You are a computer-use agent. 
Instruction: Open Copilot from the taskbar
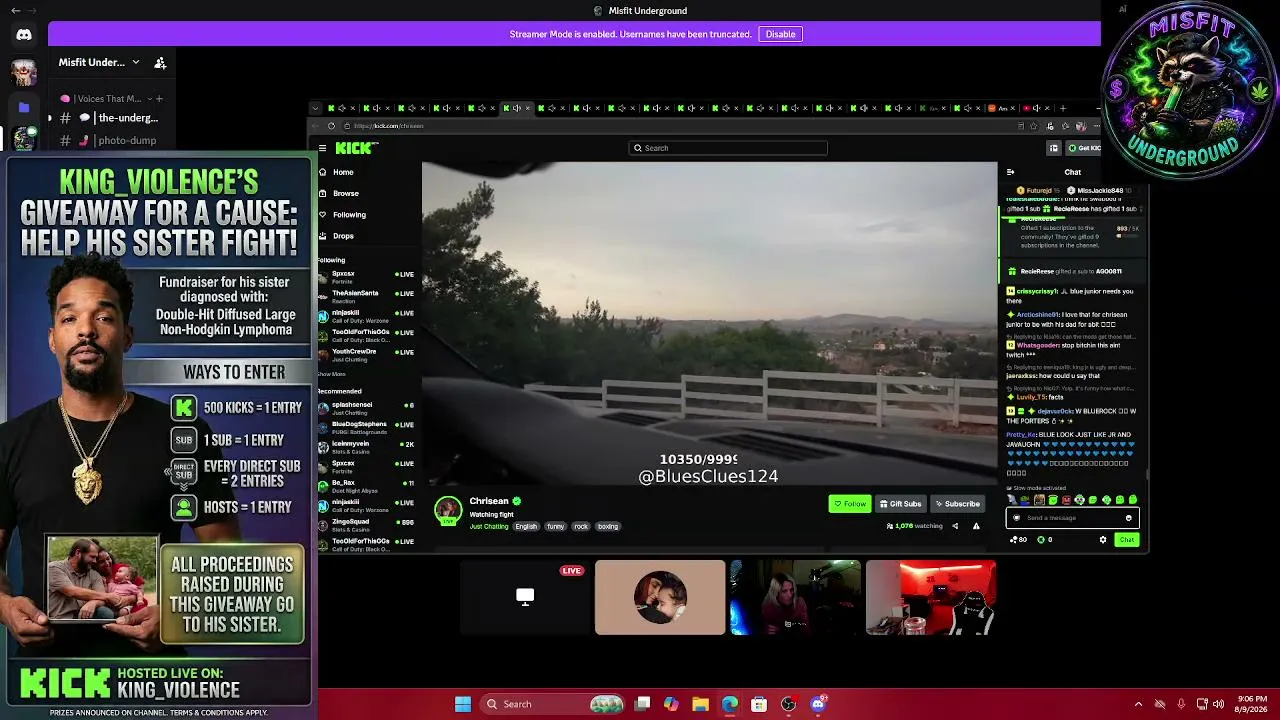(671, 704)
